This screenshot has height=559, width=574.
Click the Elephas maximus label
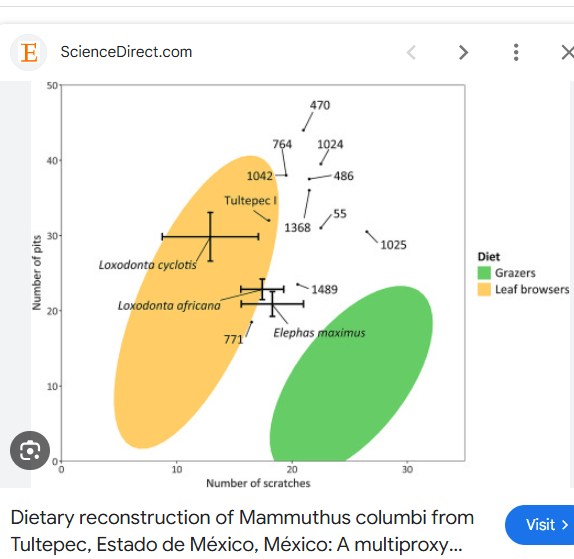[319, 333]
